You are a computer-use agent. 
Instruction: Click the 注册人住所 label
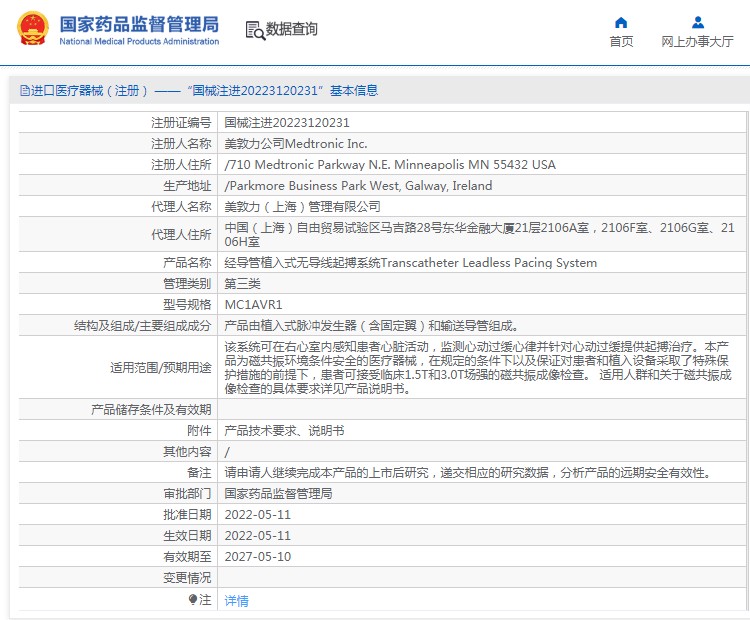click(x=181, y=165)
